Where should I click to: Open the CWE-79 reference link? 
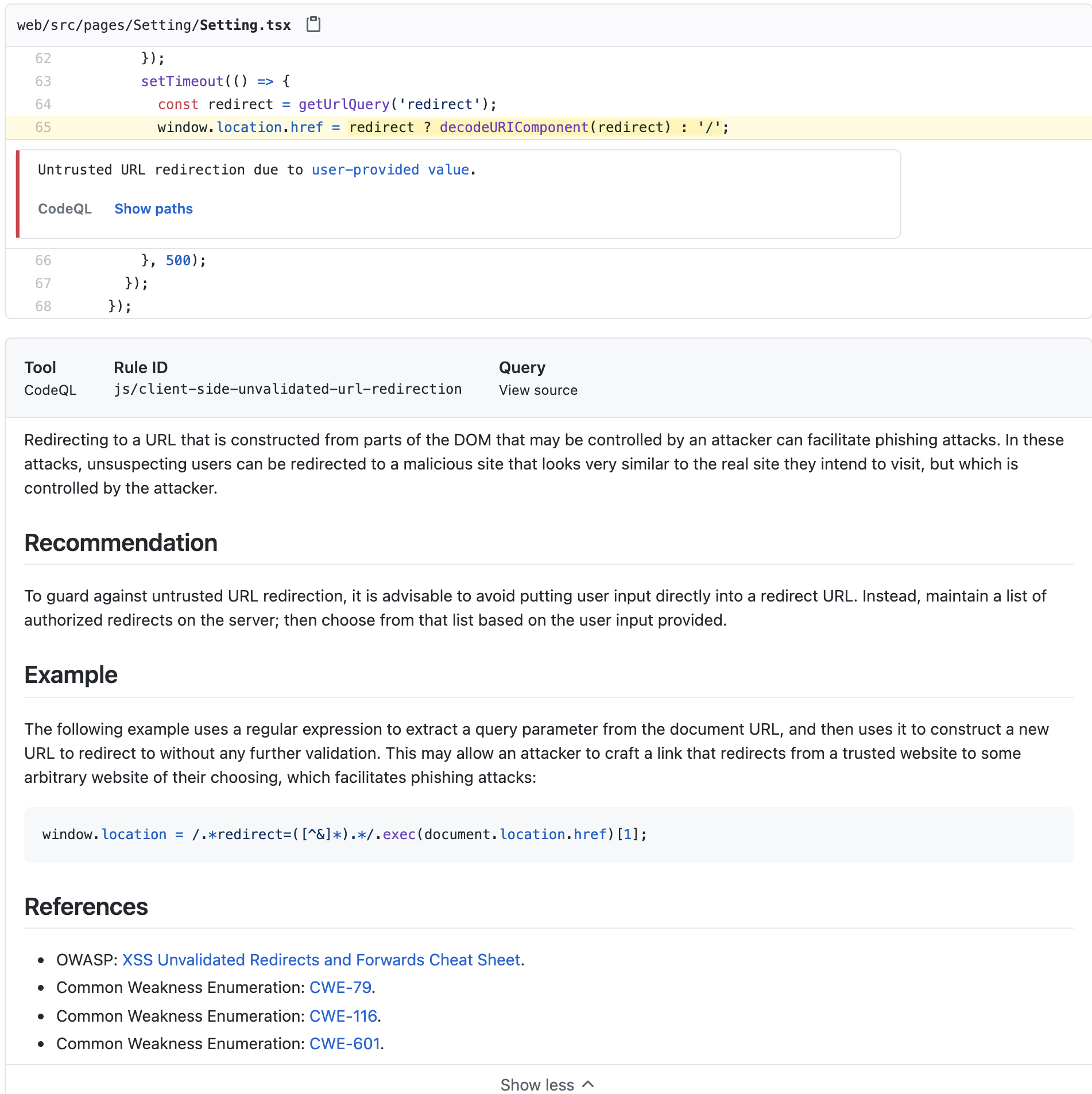[339, 987]
